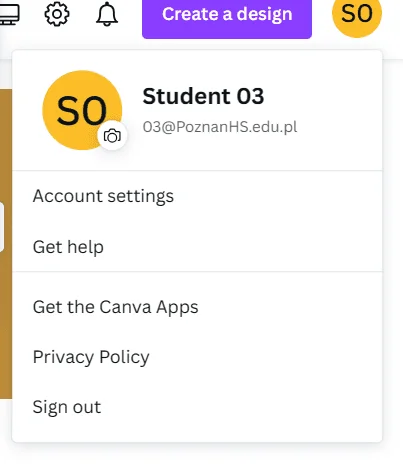Click the SO avatar in the top header
Image resolution: width=403 pixels, height=475 pixels.
click(357, 14)
